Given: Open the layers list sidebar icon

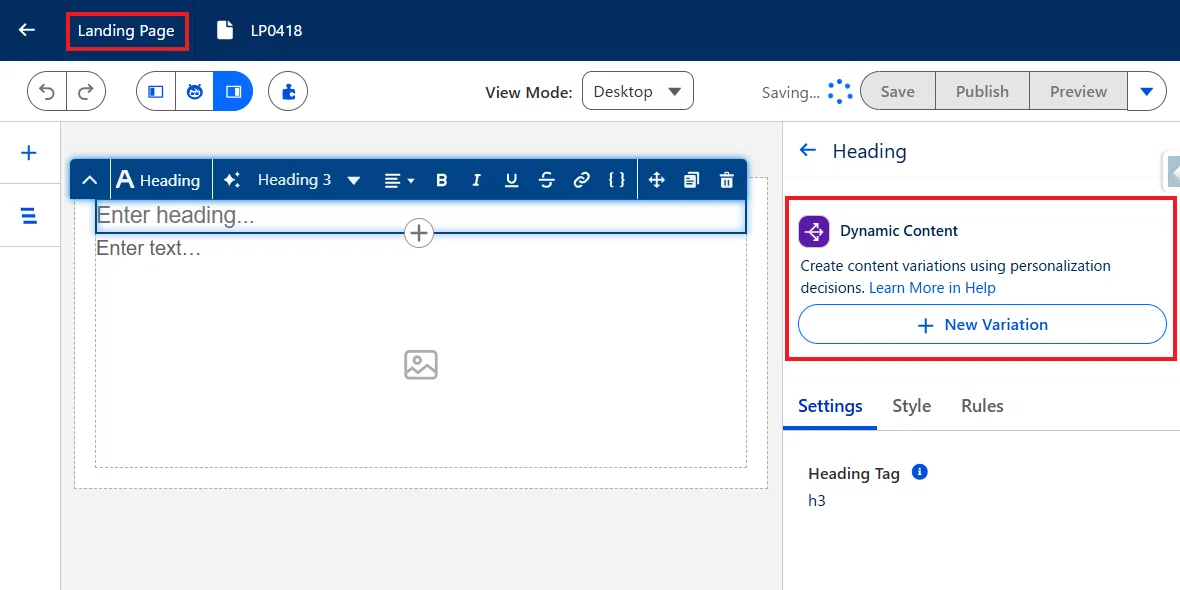Looking at the screenshot, I should (x=29, y=216).
